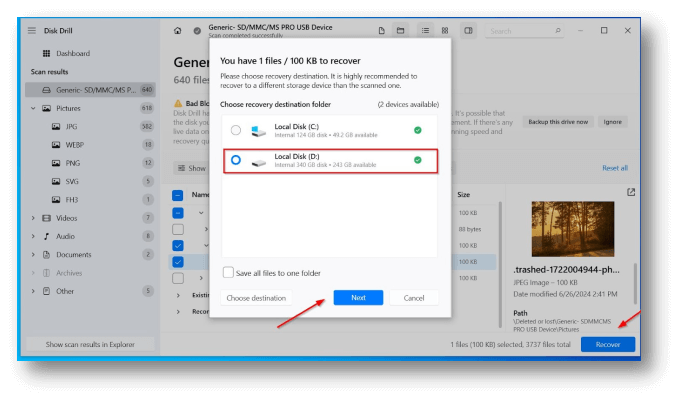Click green check next to Local Disk (C:)
Viewport: 680px width, 400px height.
418,130
